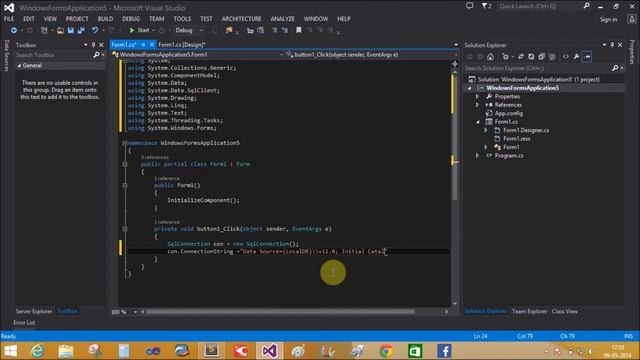Toggle Show All Files in Solution Explorer
The width and height of the screenshot is (640, 360).
[x=552, y=57]
